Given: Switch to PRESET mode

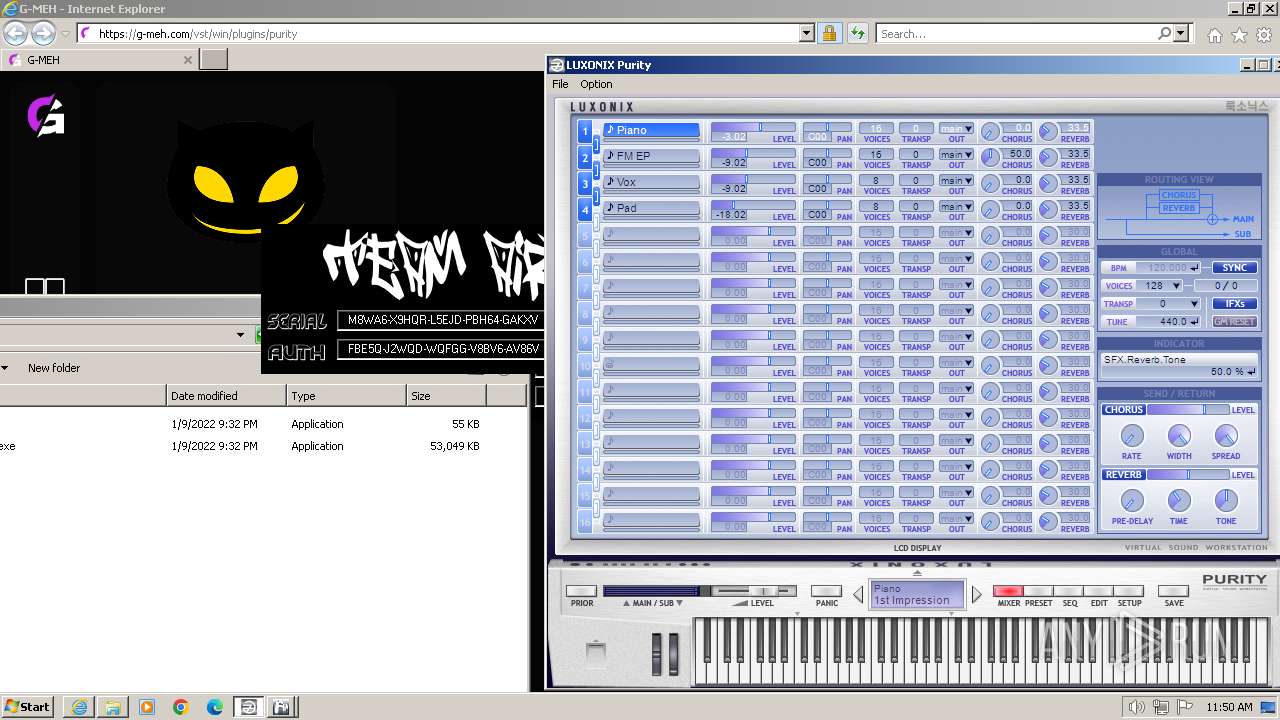Looking at the screenshot, I should click(x=1038, y=592).
